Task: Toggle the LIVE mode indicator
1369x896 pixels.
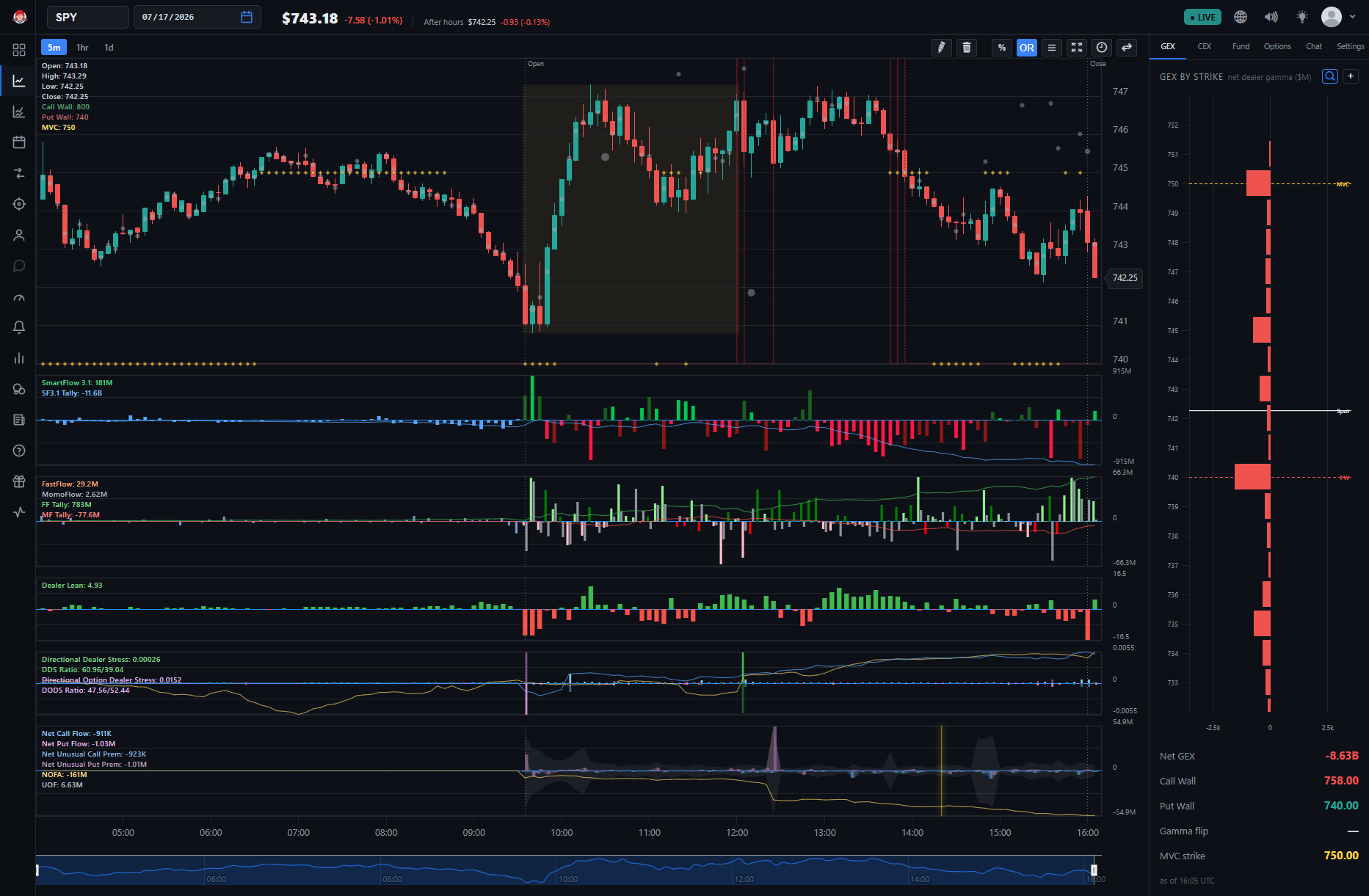Action: pyautogui.click(x=1202, y=17)
